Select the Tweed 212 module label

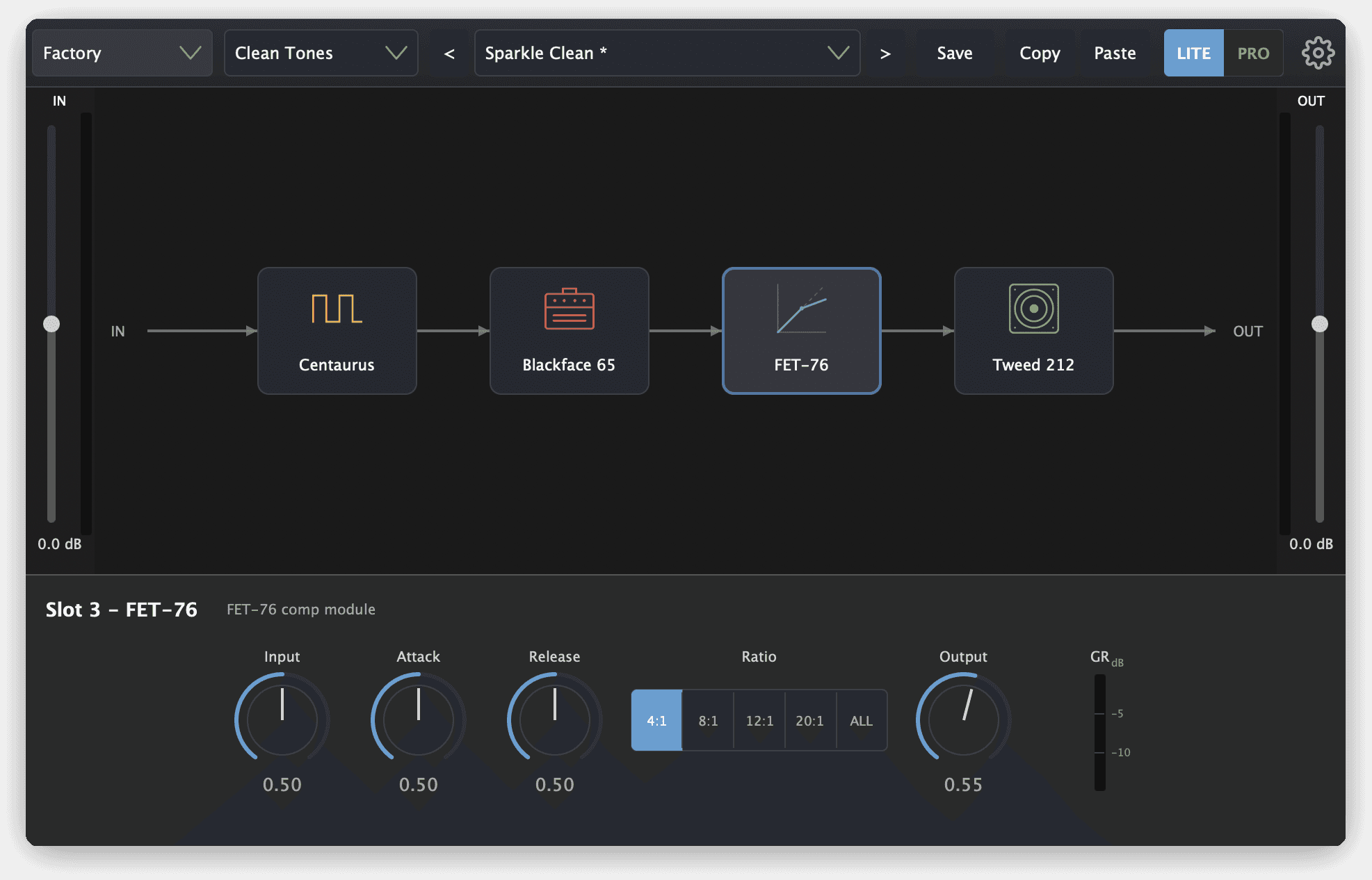point(1033,365)
